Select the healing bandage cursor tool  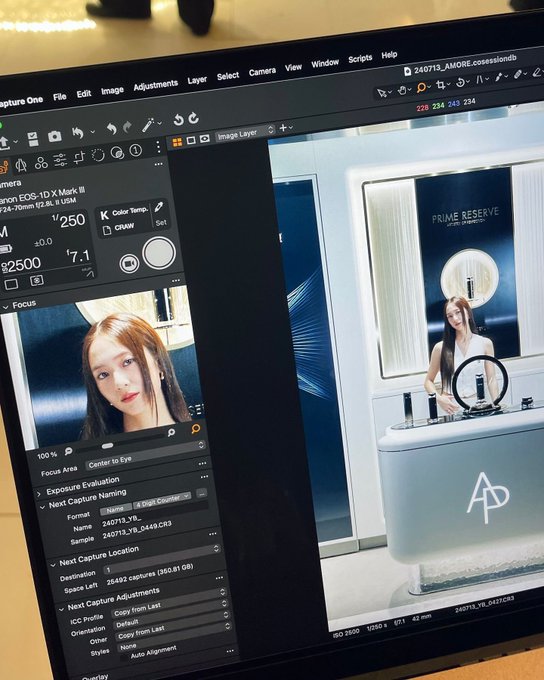[518, 75]
